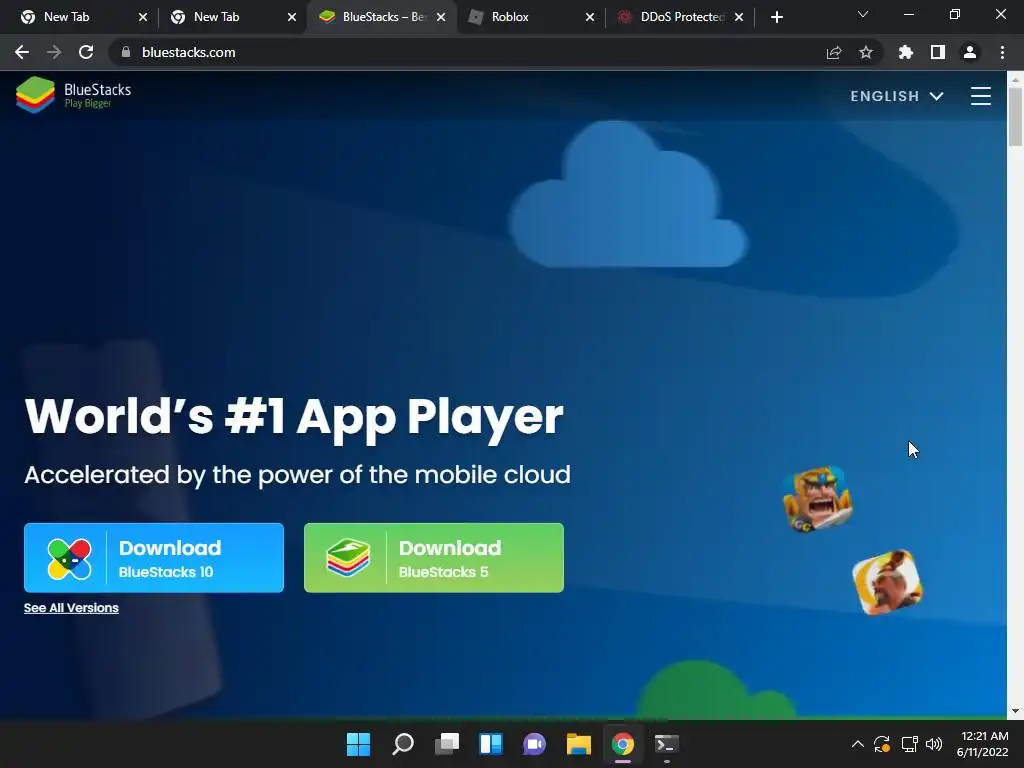Open the See All Versions link

point(71,608)
